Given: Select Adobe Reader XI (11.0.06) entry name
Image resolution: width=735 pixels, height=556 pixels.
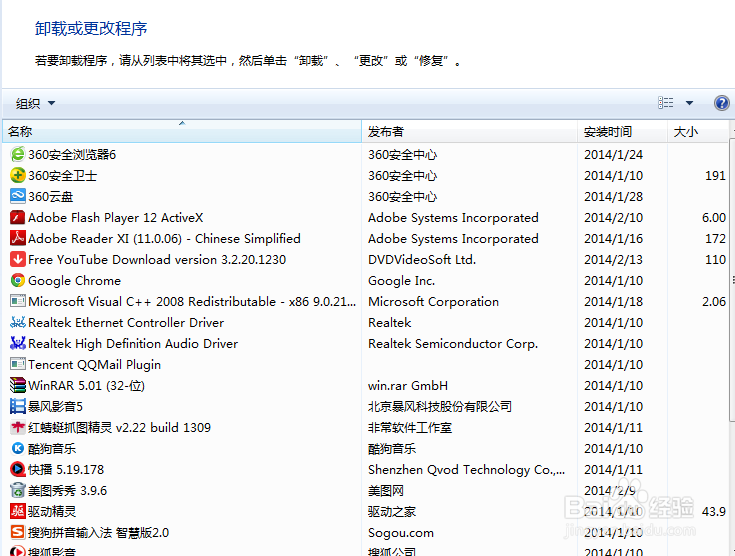Looking at the screenshot, I should pos(164,239).
